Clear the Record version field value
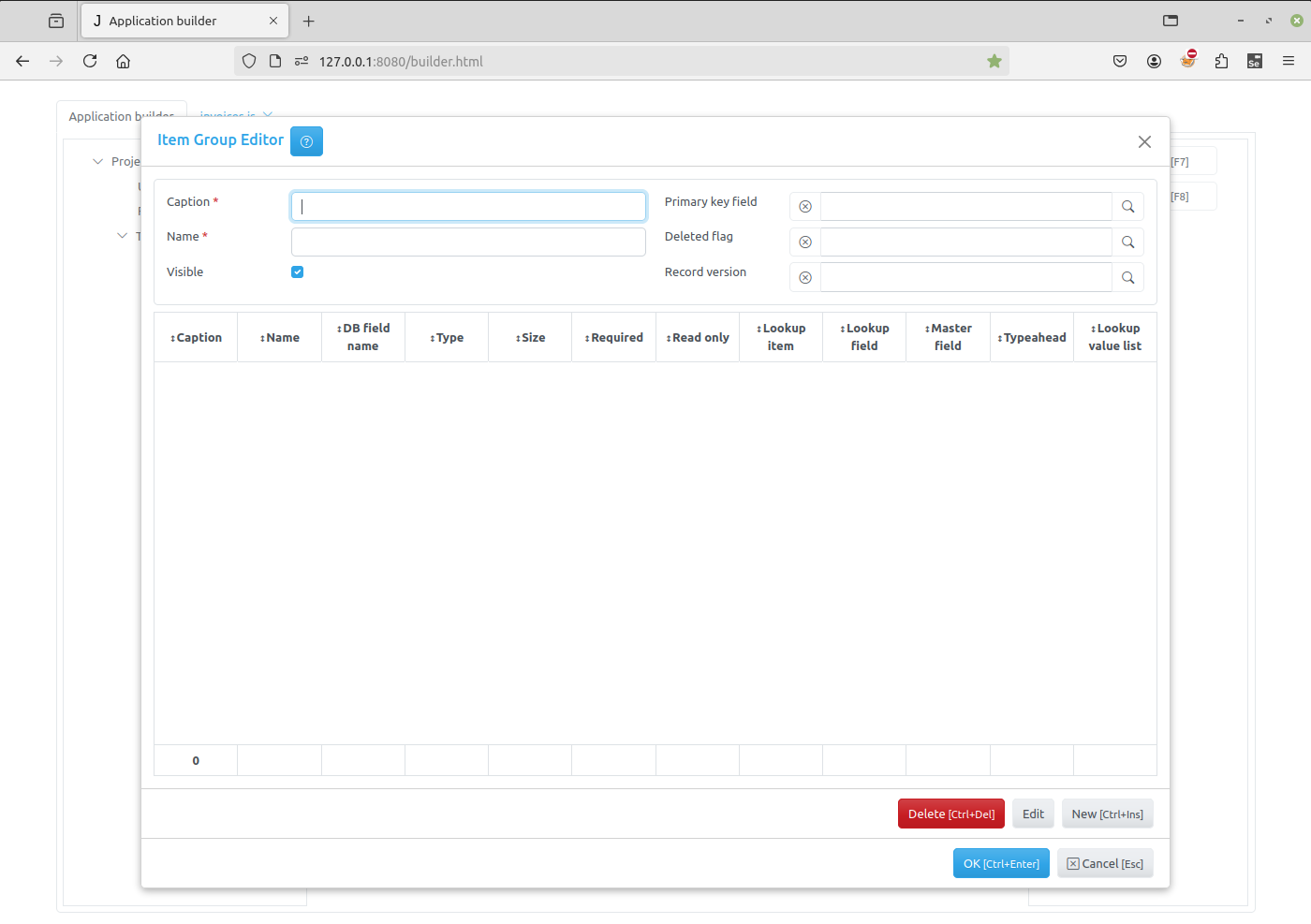Image resolution: width=1311 pixels, height=924 pixels. coord(805,278)
